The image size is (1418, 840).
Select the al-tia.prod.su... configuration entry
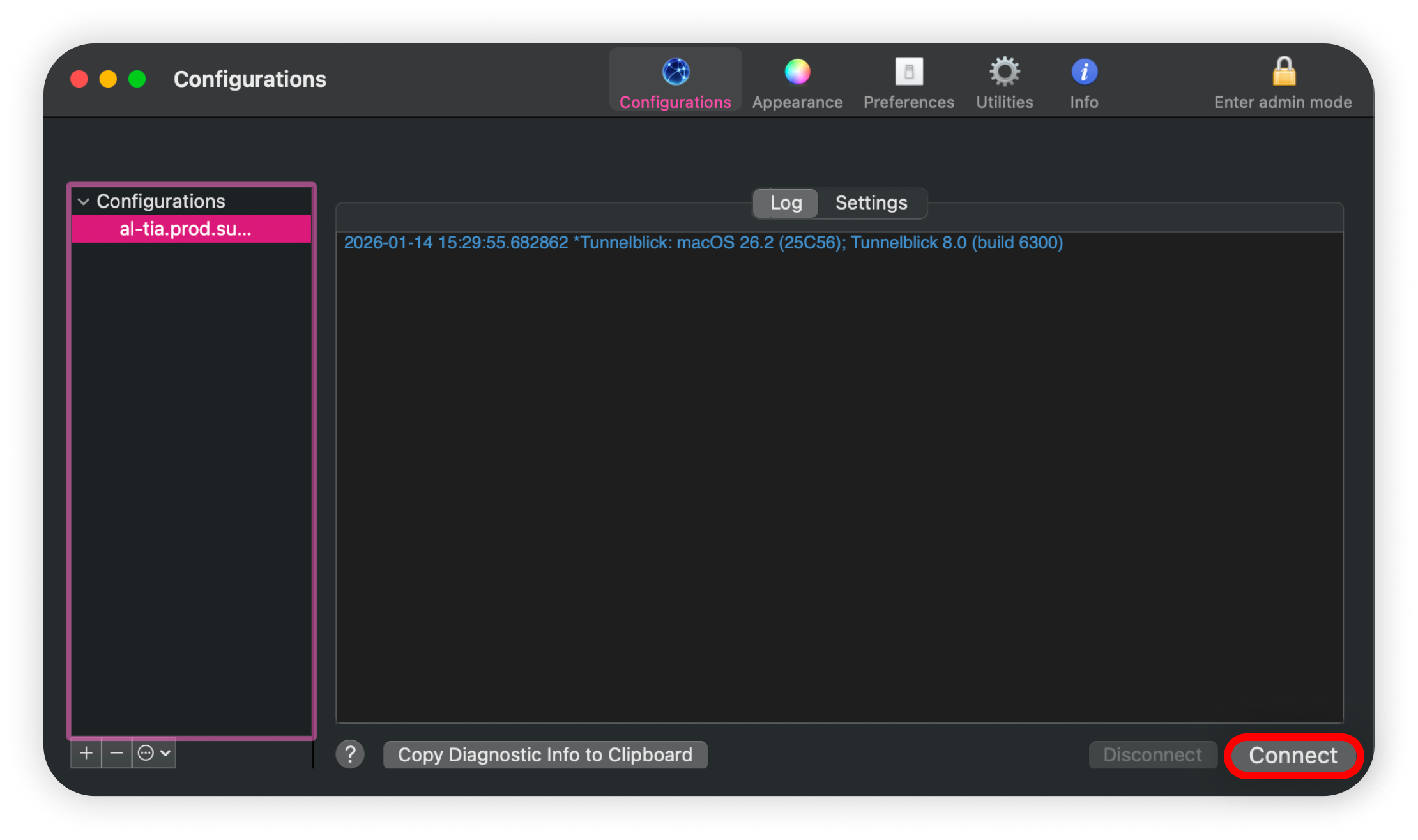coord(185,229)
